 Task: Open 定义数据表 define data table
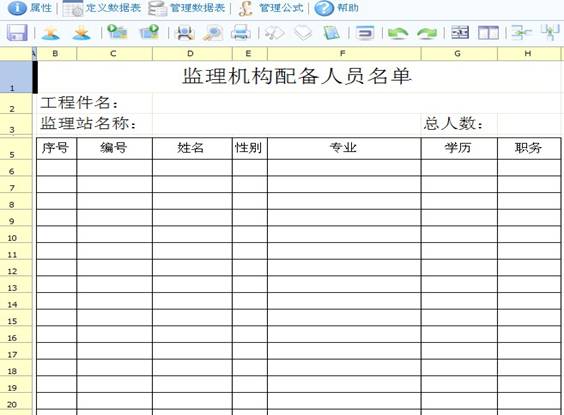[x=102, y=8]
